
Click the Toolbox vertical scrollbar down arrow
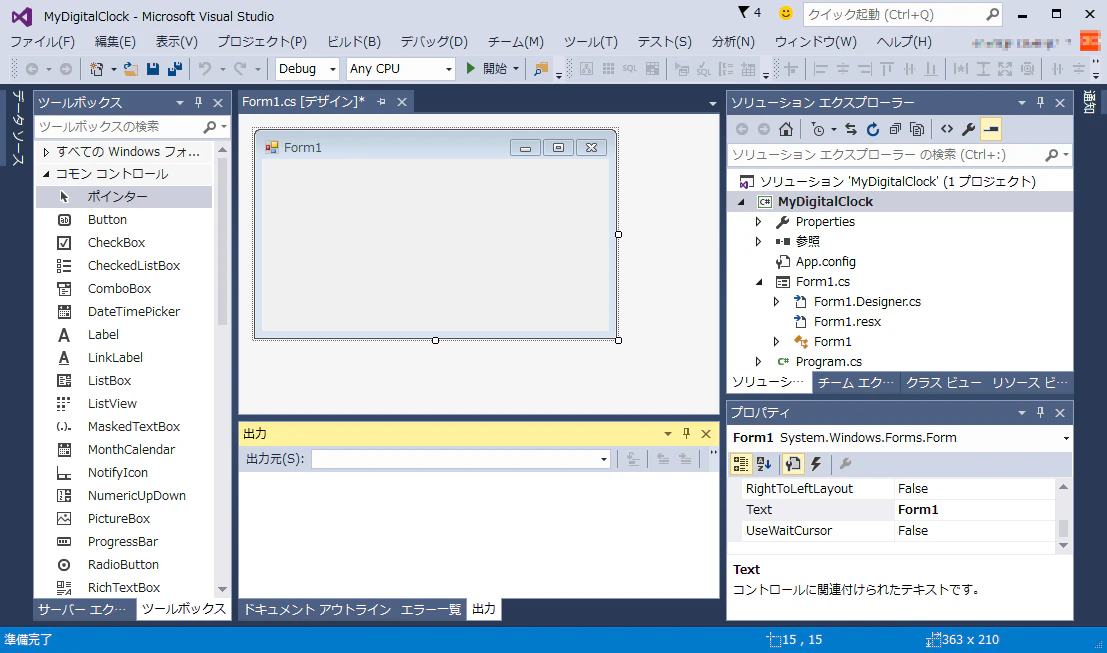pyautogui.click(x=222, y=589)
